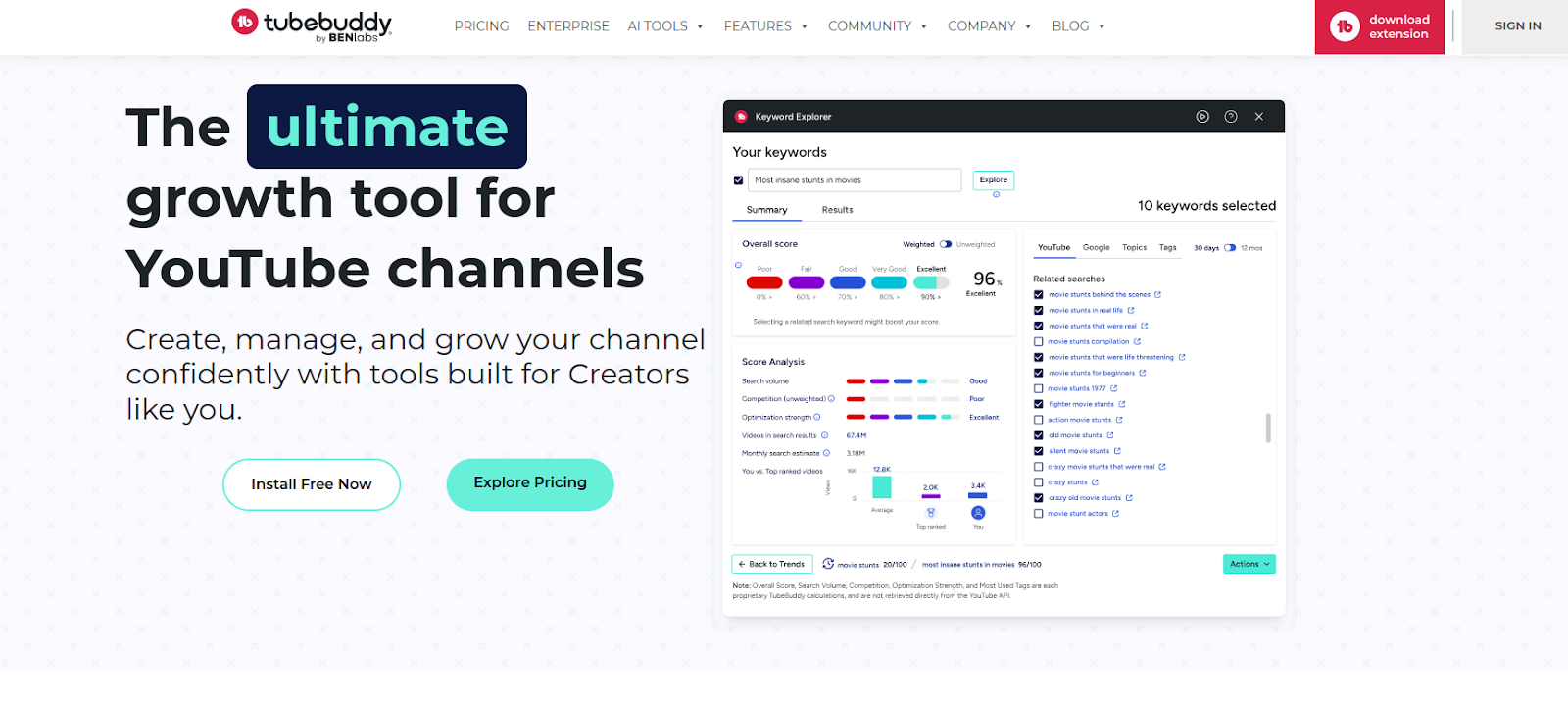Open external link icon beside 'movie stunts that were real'
1568x709 pixels.
(1144, 326)
